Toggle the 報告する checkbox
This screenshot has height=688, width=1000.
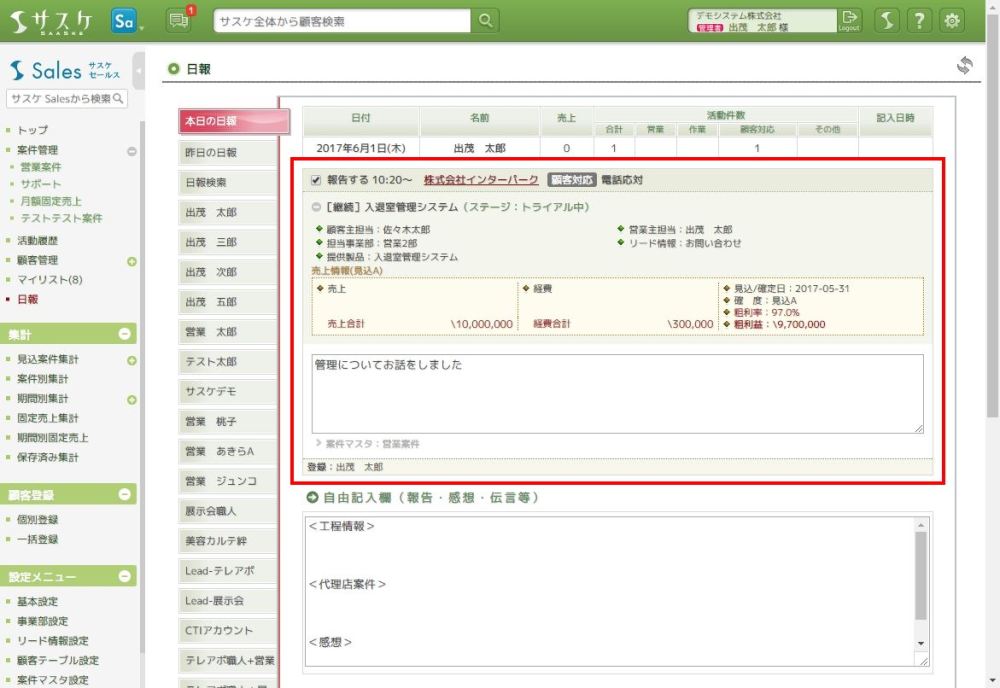pos(316,181)
